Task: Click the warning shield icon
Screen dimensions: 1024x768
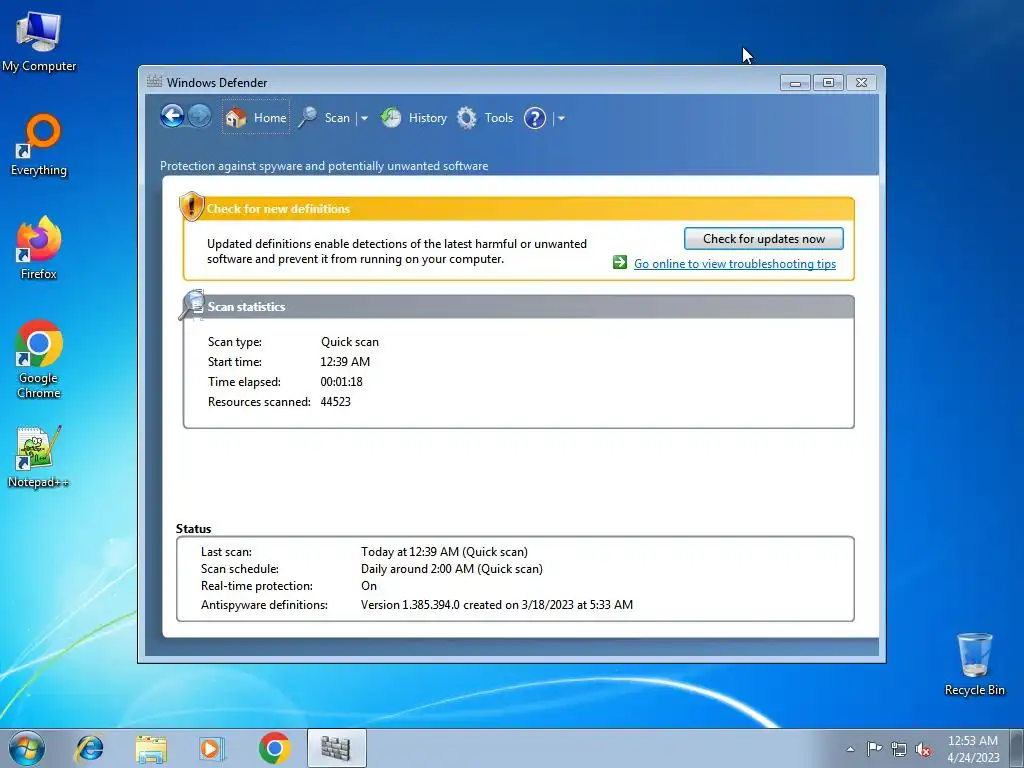Action: pos(191,206)
